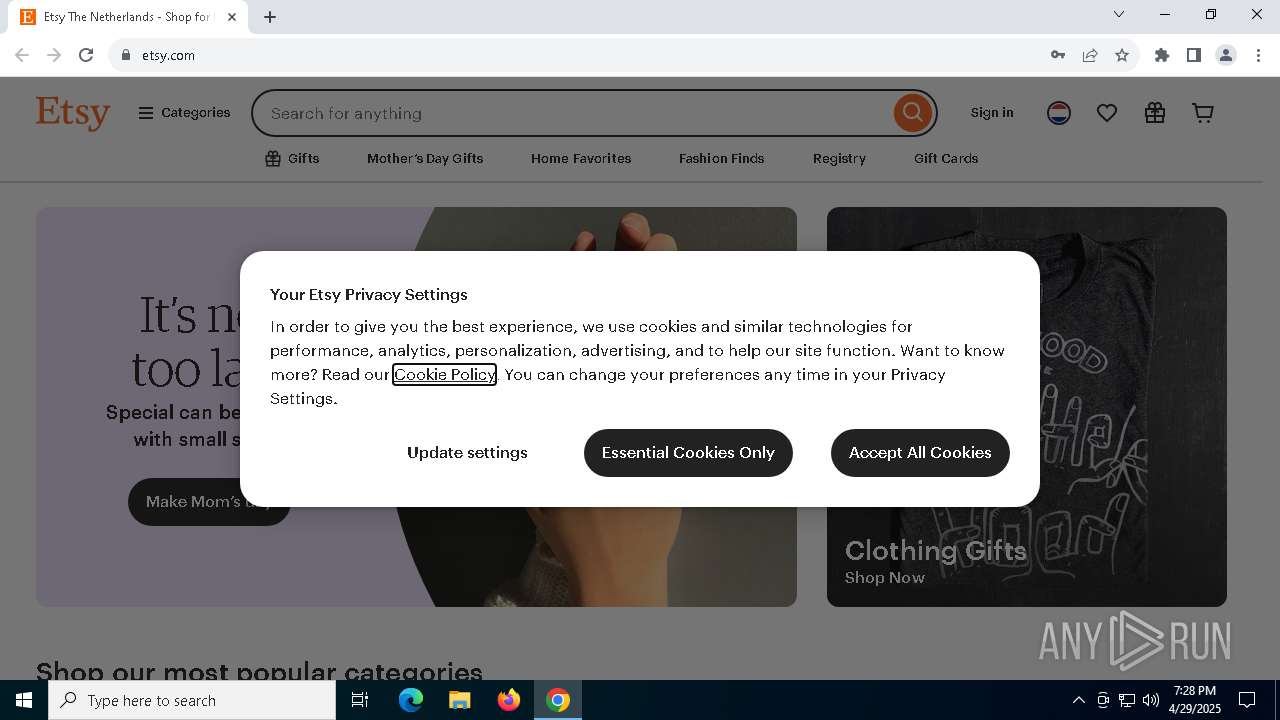Launch Microsoft Edge from taskbar
This screenshot has width=1280, height=720.
click(x=411, y=700)
